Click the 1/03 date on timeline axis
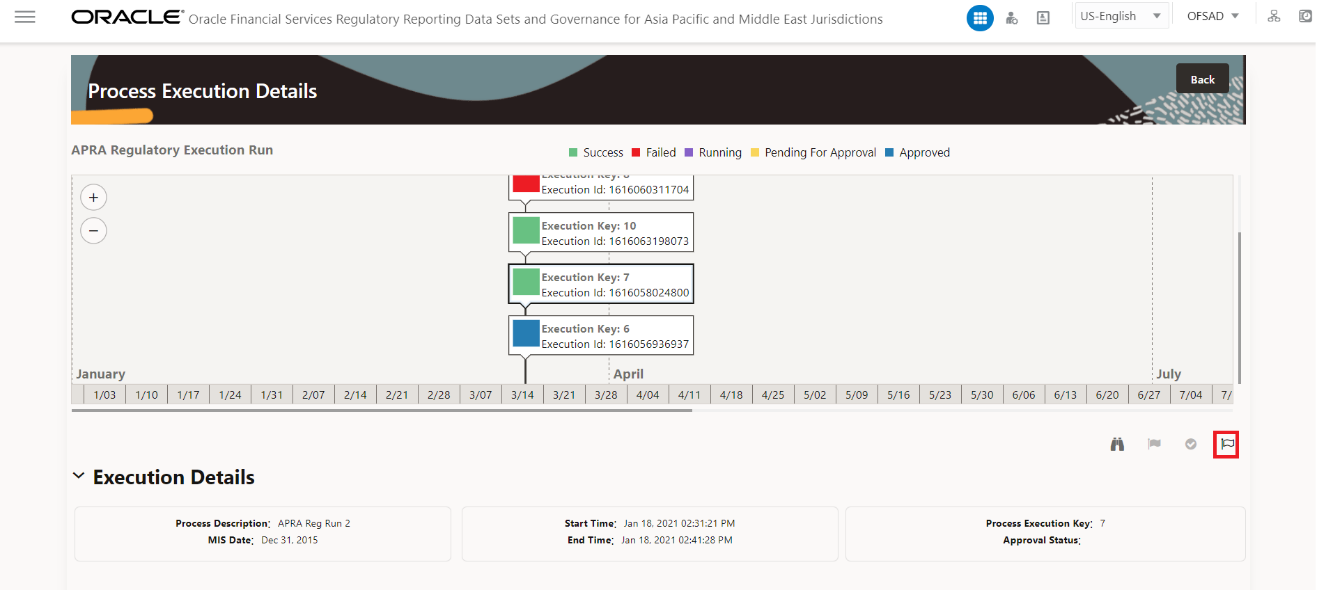This screenshot has height=590, width=1326. pos(105,395)
